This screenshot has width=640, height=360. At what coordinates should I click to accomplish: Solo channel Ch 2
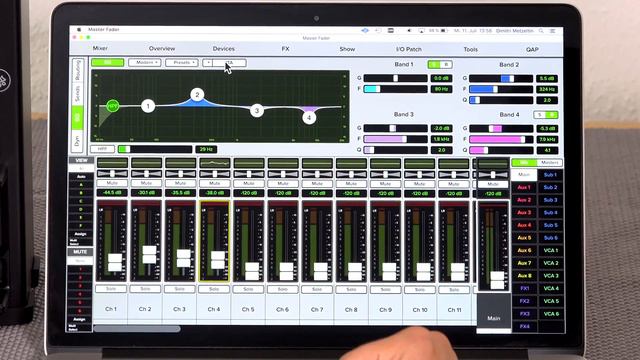pos(146,289)
